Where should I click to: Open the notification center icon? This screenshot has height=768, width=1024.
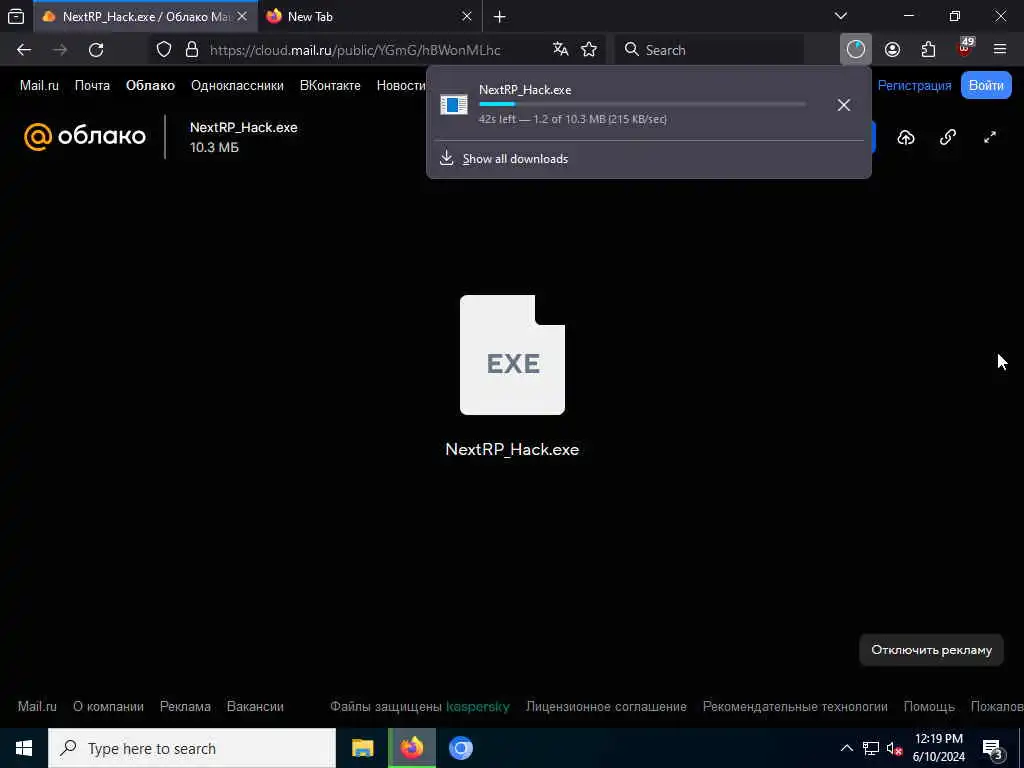coord(993,749)
